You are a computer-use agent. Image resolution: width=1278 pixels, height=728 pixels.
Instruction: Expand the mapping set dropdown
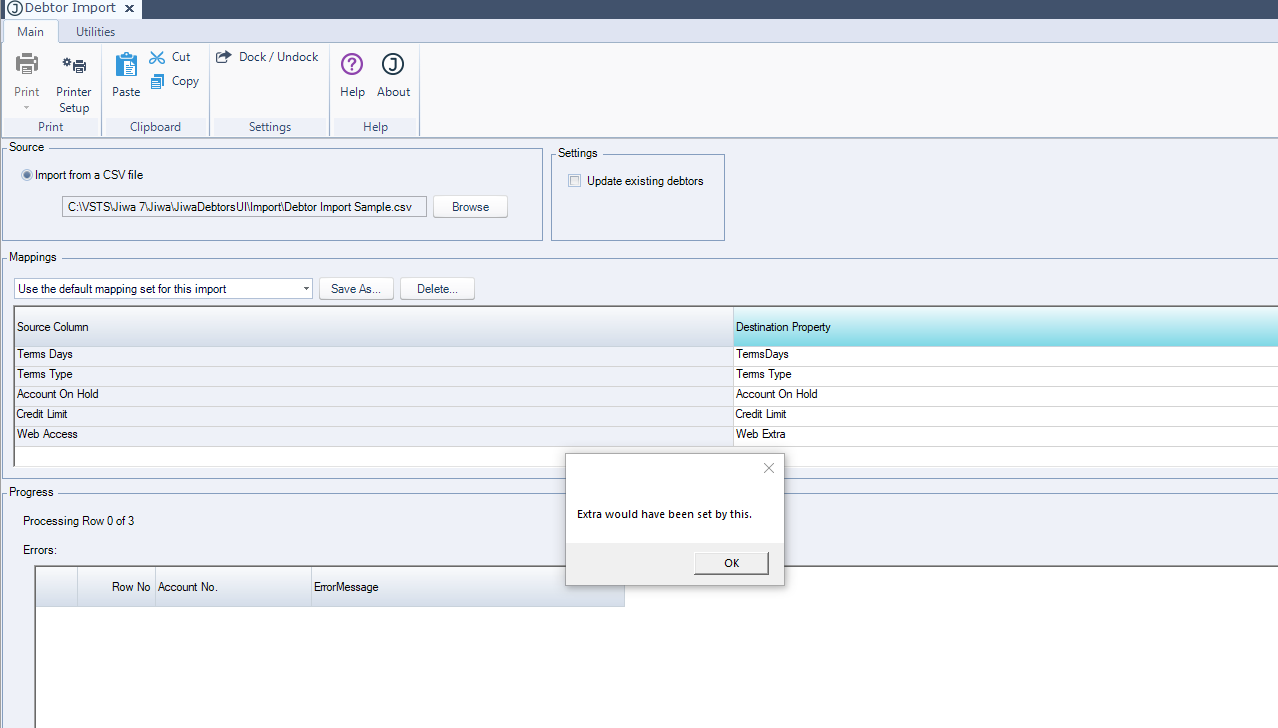click(x=306, y=289)
